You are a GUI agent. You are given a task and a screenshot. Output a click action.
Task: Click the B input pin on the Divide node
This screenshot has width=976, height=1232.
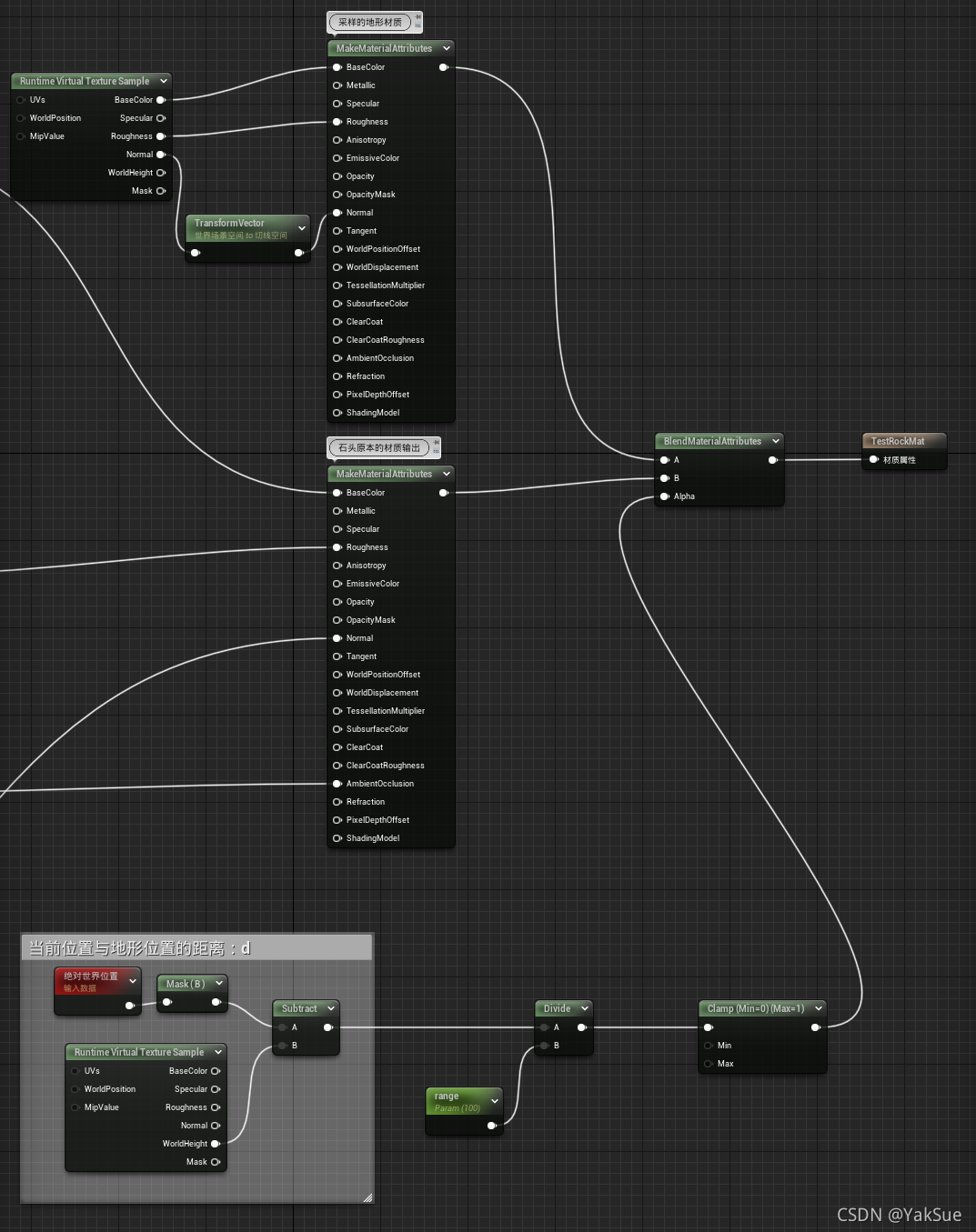click(542, 1045)
